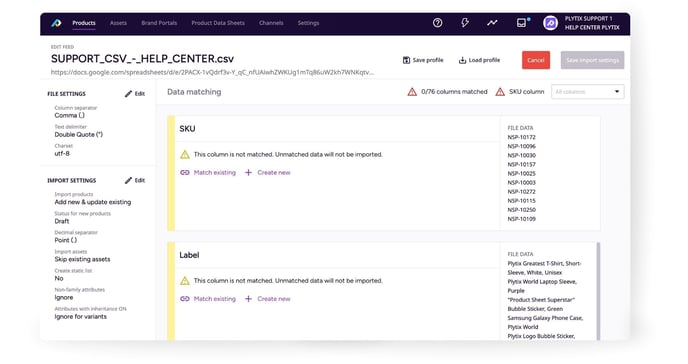Viewport: 688px width, 364px height.
Task: Click the Label file data scrollbar
Action: pos(598,291)
